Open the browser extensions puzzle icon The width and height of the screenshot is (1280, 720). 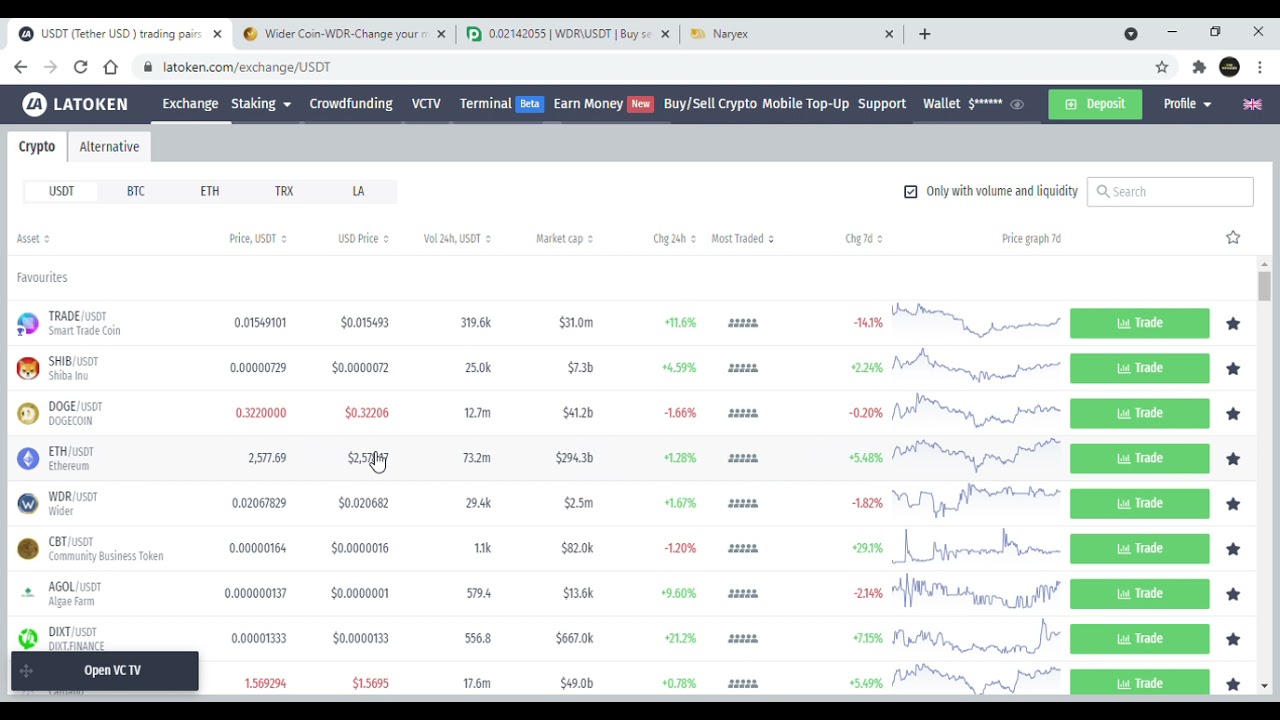click(1199, 67)
